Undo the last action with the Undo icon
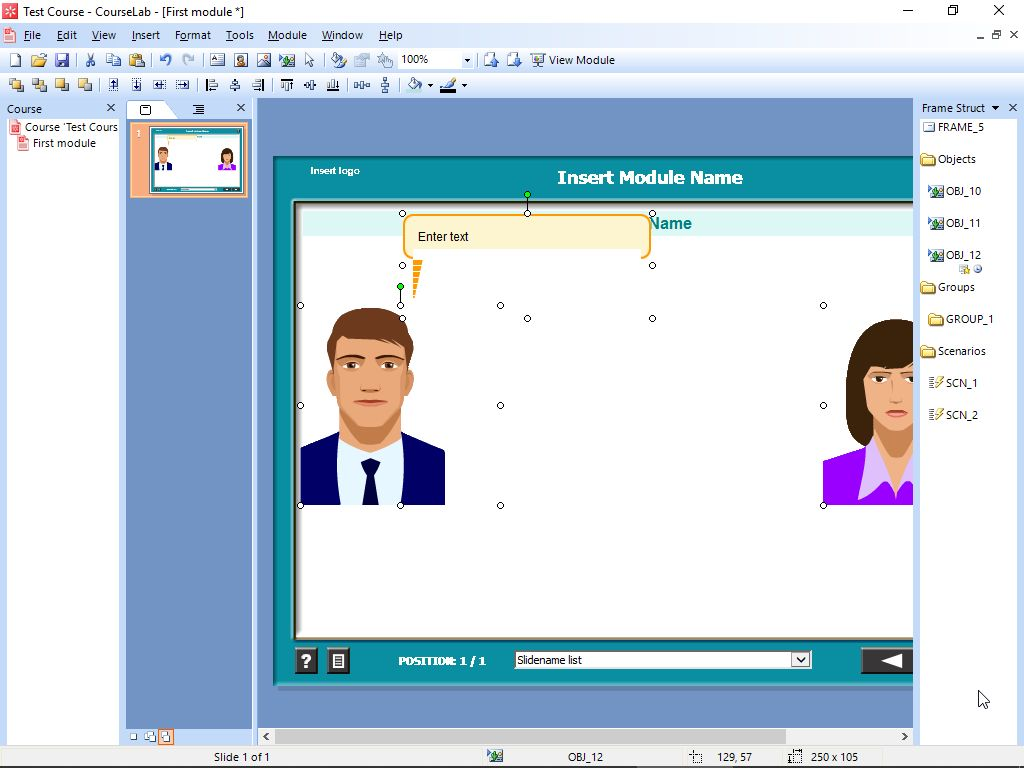Image resolution: width=1024 pixels, height=768 pixels. click(x=163, y=60)
